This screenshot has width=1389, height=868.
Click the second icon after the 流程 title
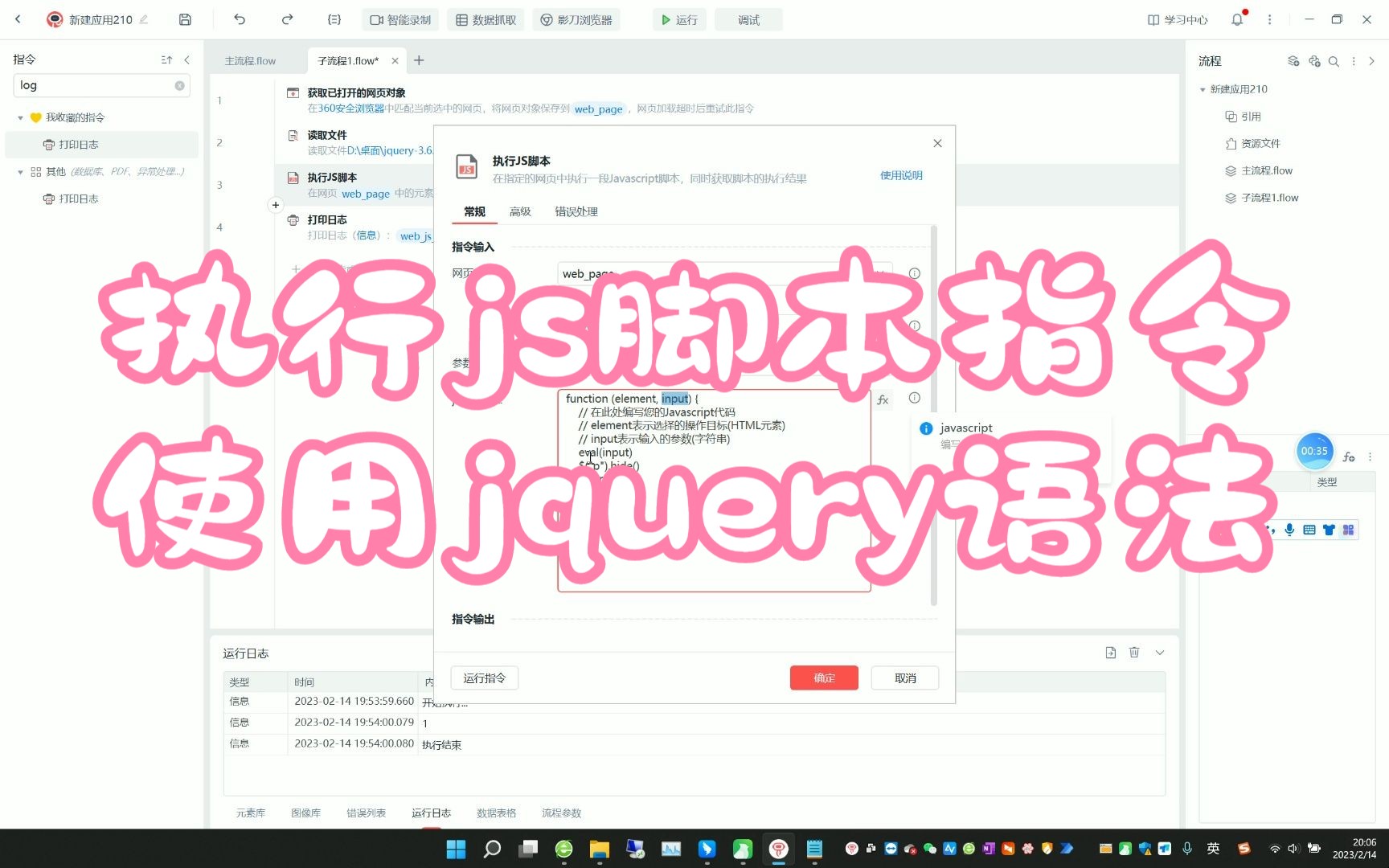tap(1314, 61)
